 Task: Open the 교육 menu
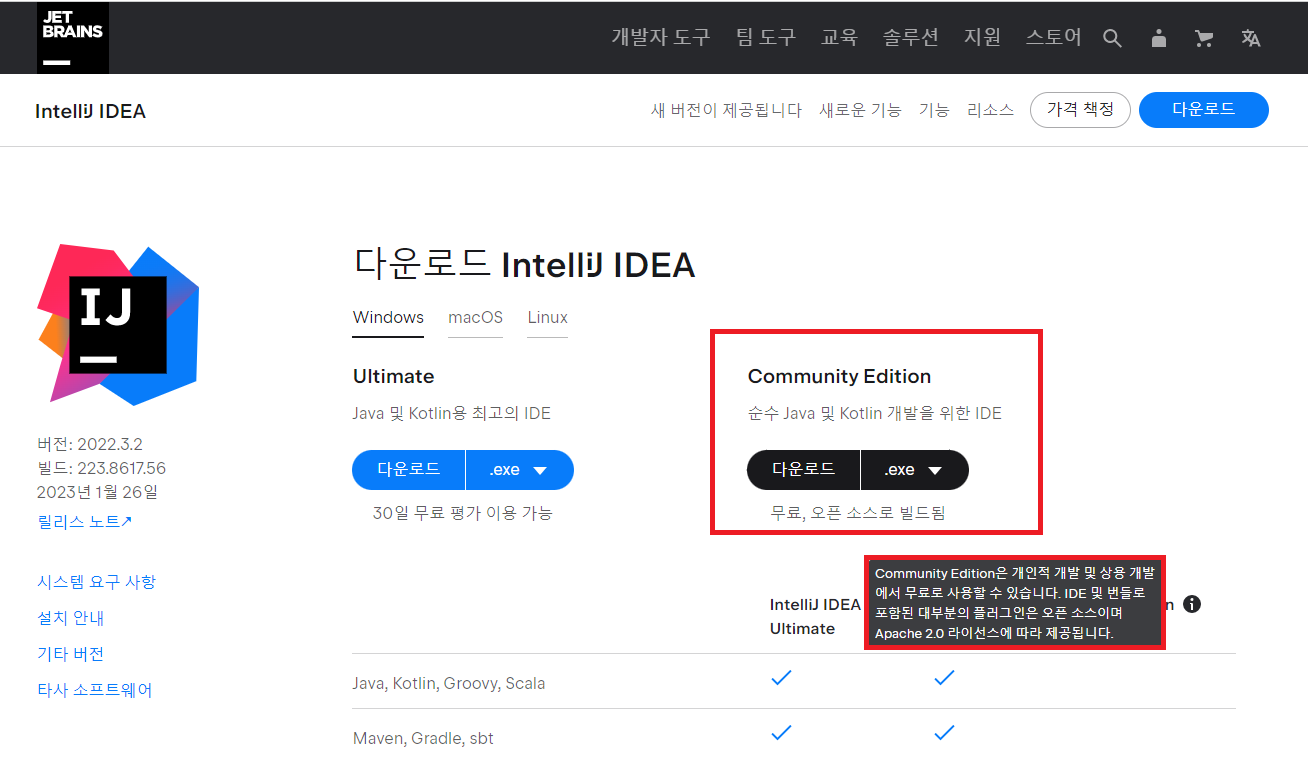pos(839,38)
